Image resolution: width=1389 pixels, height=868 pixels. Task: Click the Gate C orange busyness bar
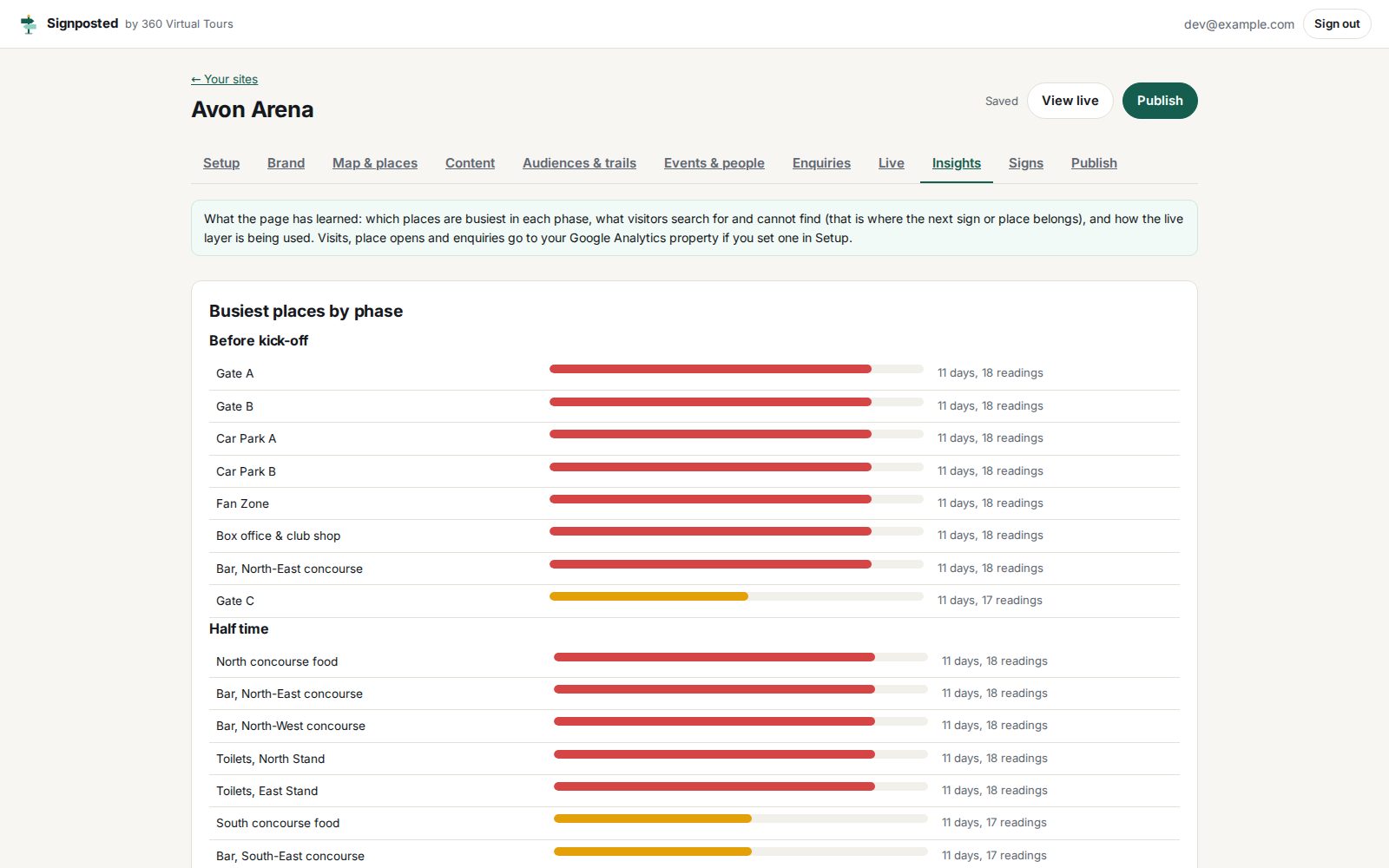(648, 596)
